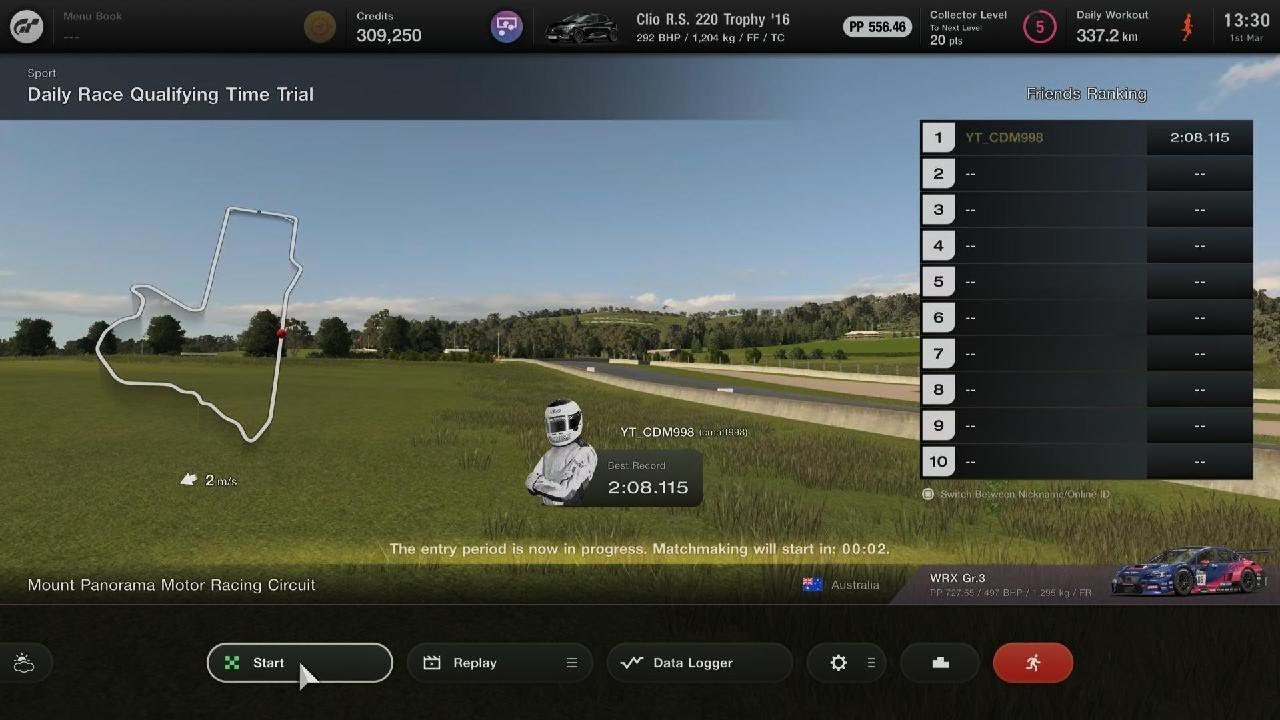Open the Data Logger
Image resolution: width=1280 pixels, height=720 pixels.
[x=700, y=663]
